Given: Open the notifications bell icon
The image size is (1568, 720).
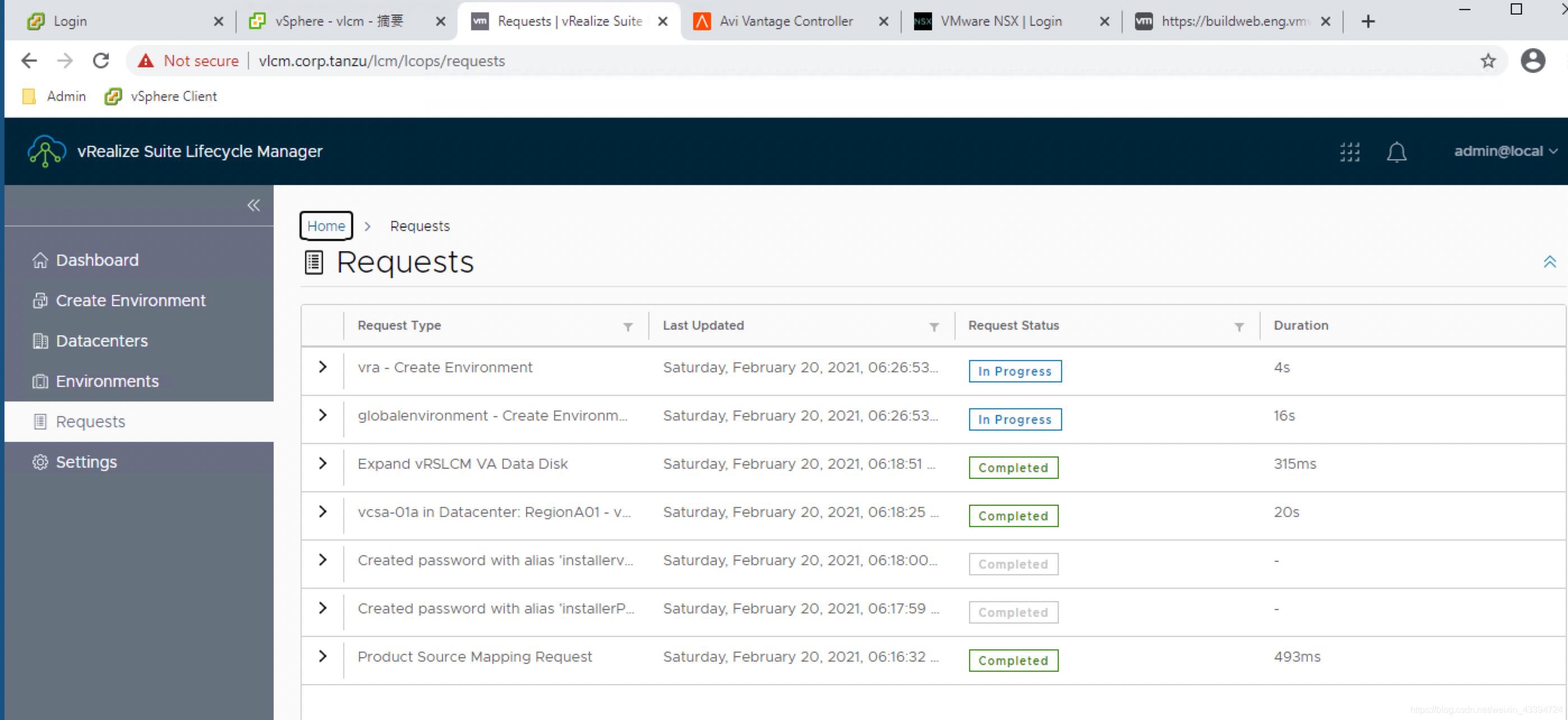Looking at the screenshot, I should click(x=1396, y=151).
